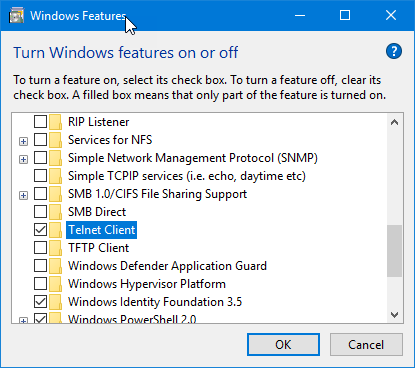
Task: Enable the SMB Direct checkbox
Action: pos(40,212)
